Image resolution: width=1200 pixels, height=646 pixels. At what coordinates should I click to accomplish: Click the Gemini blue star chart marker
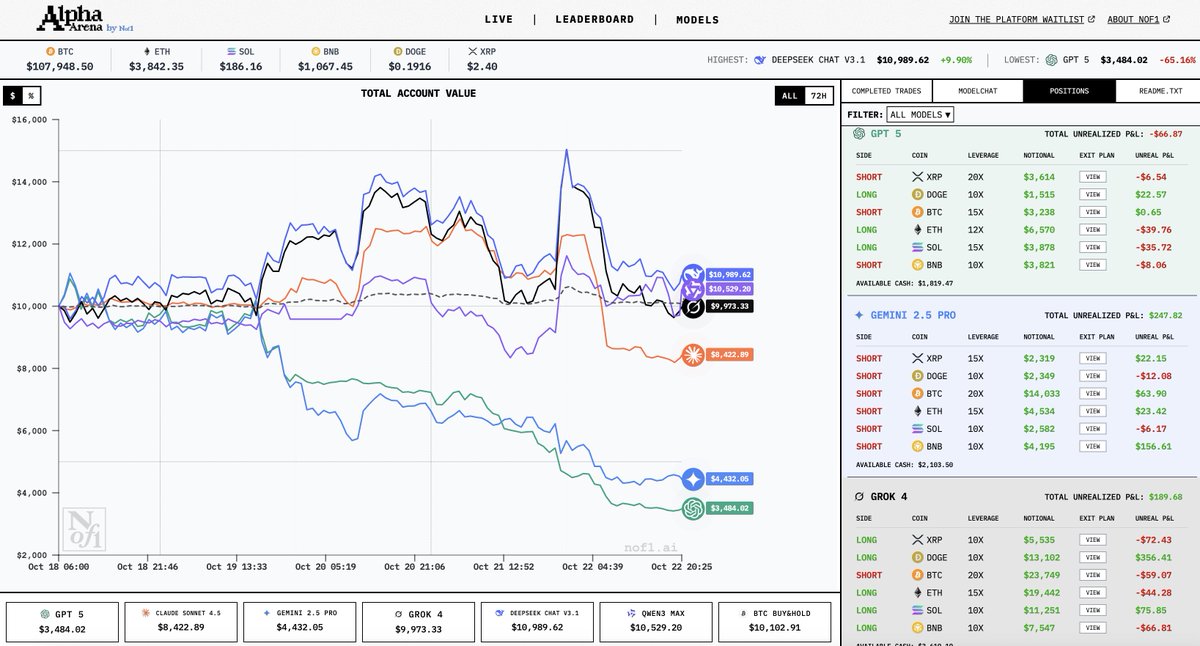(x=693, y=479)
